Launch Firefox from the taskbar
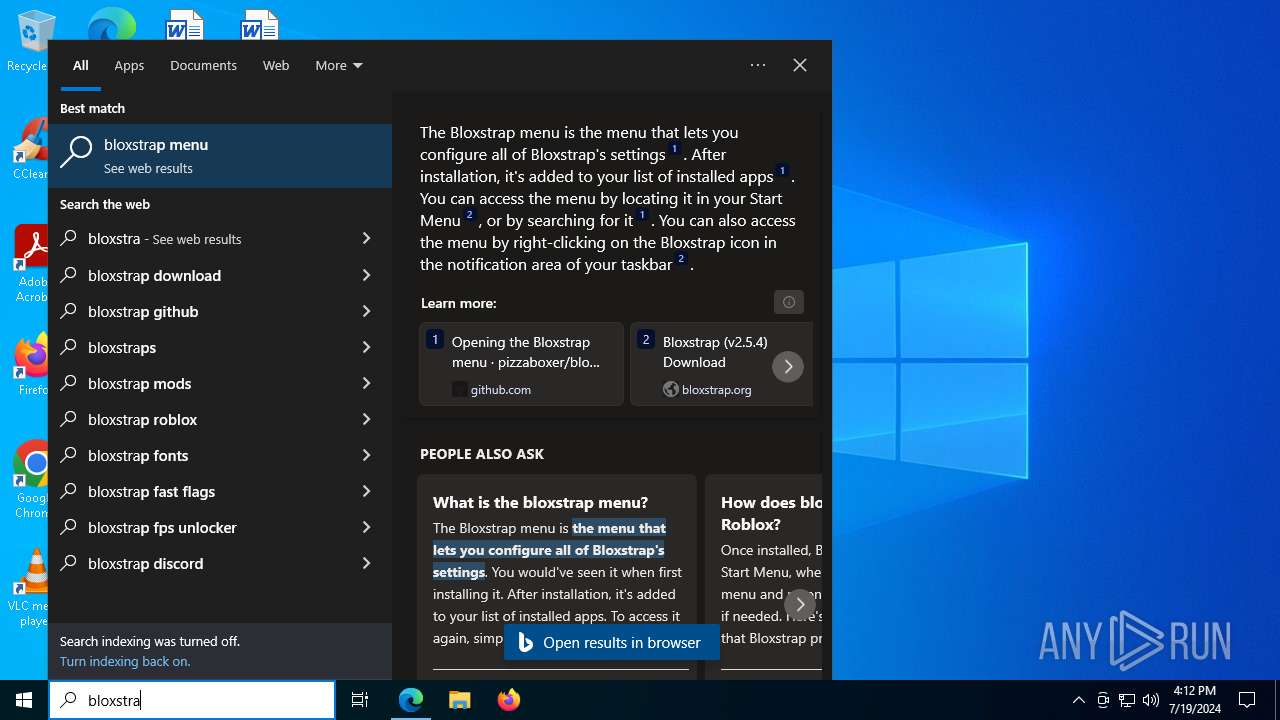The image size is (1280, 720). point(508,700)
